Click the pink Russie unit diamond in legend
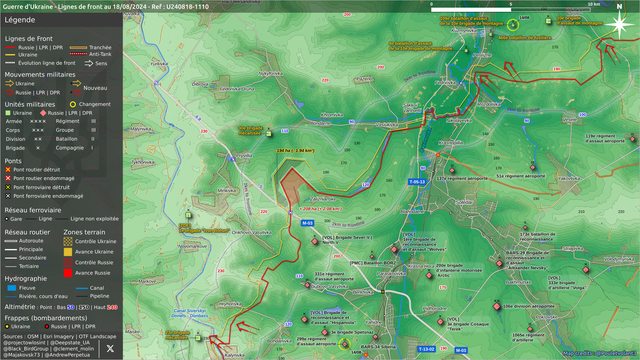The image size is (640, 360). point(43,113)
